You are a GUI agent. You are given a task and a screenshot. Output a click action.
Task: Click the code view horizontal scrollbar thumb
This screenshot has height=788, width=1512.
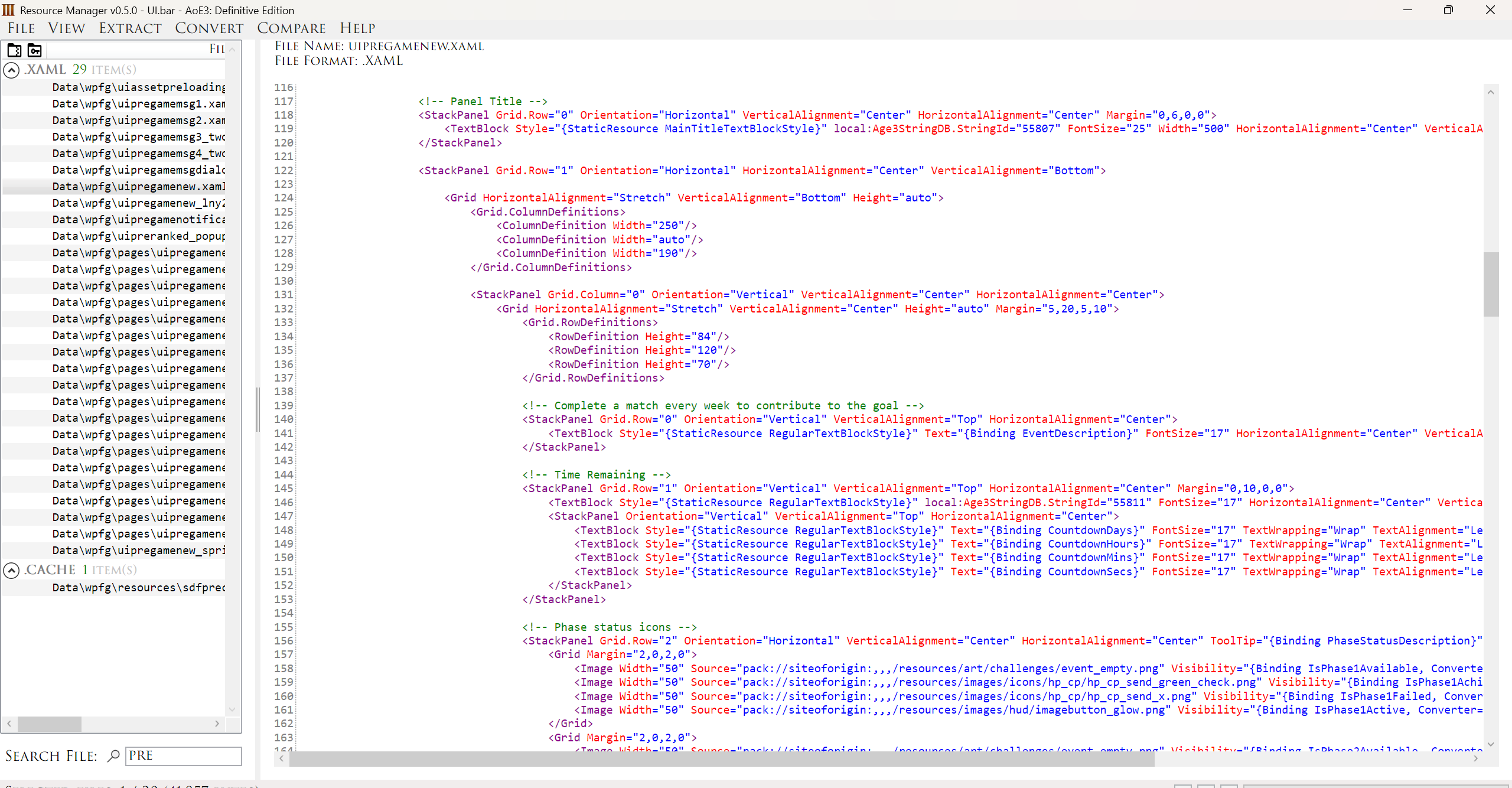pyautogui.click(x=721, y=759)
